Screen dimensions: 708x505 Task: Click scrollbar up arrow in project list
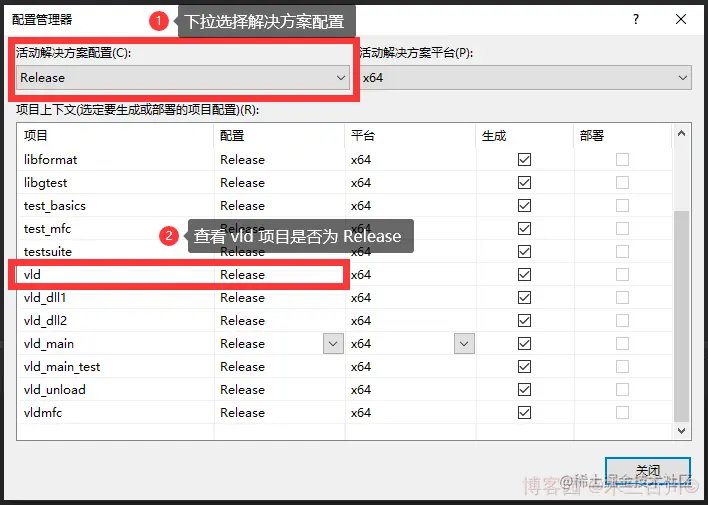681,133
